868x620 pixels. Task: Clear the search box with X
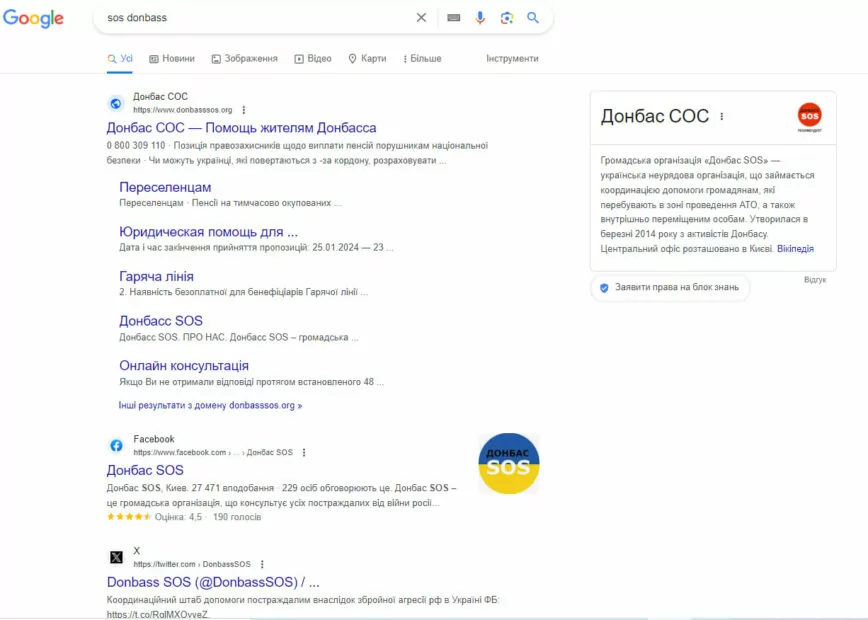pos(421,18)
